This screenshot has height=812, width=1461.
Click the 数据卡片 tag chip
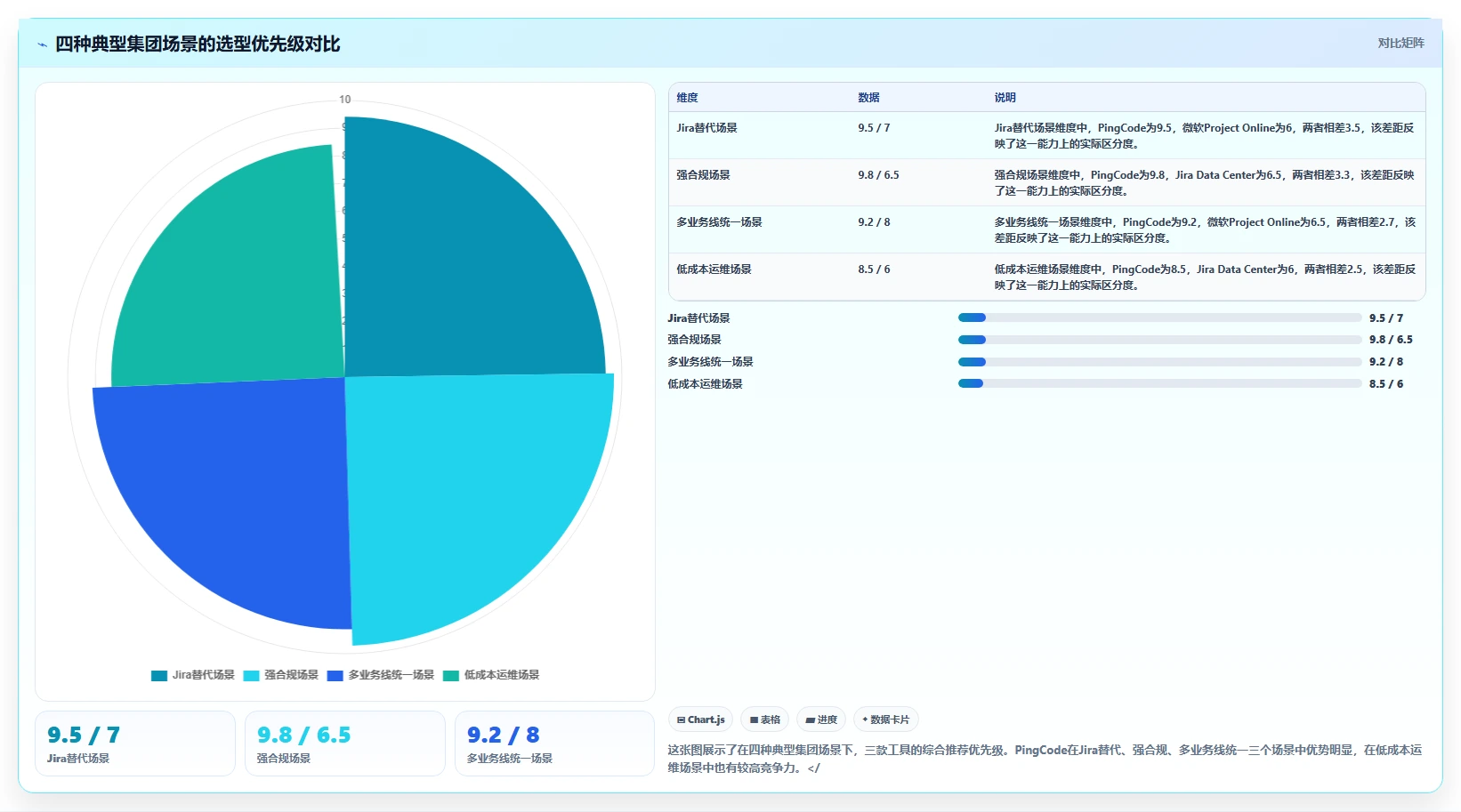coord(885,720)
